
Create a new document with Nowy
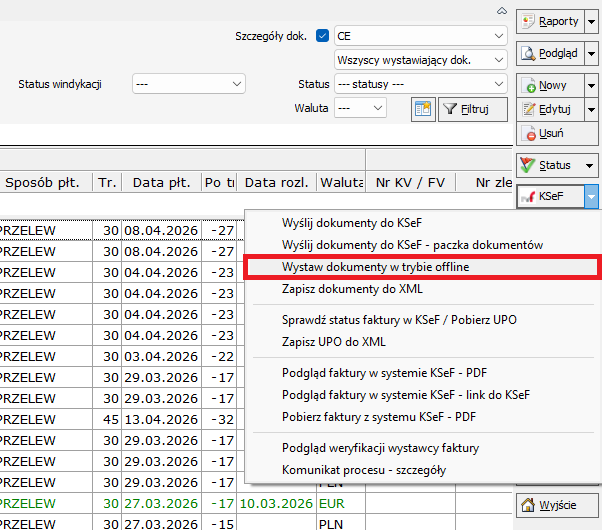tap(549, 86)
